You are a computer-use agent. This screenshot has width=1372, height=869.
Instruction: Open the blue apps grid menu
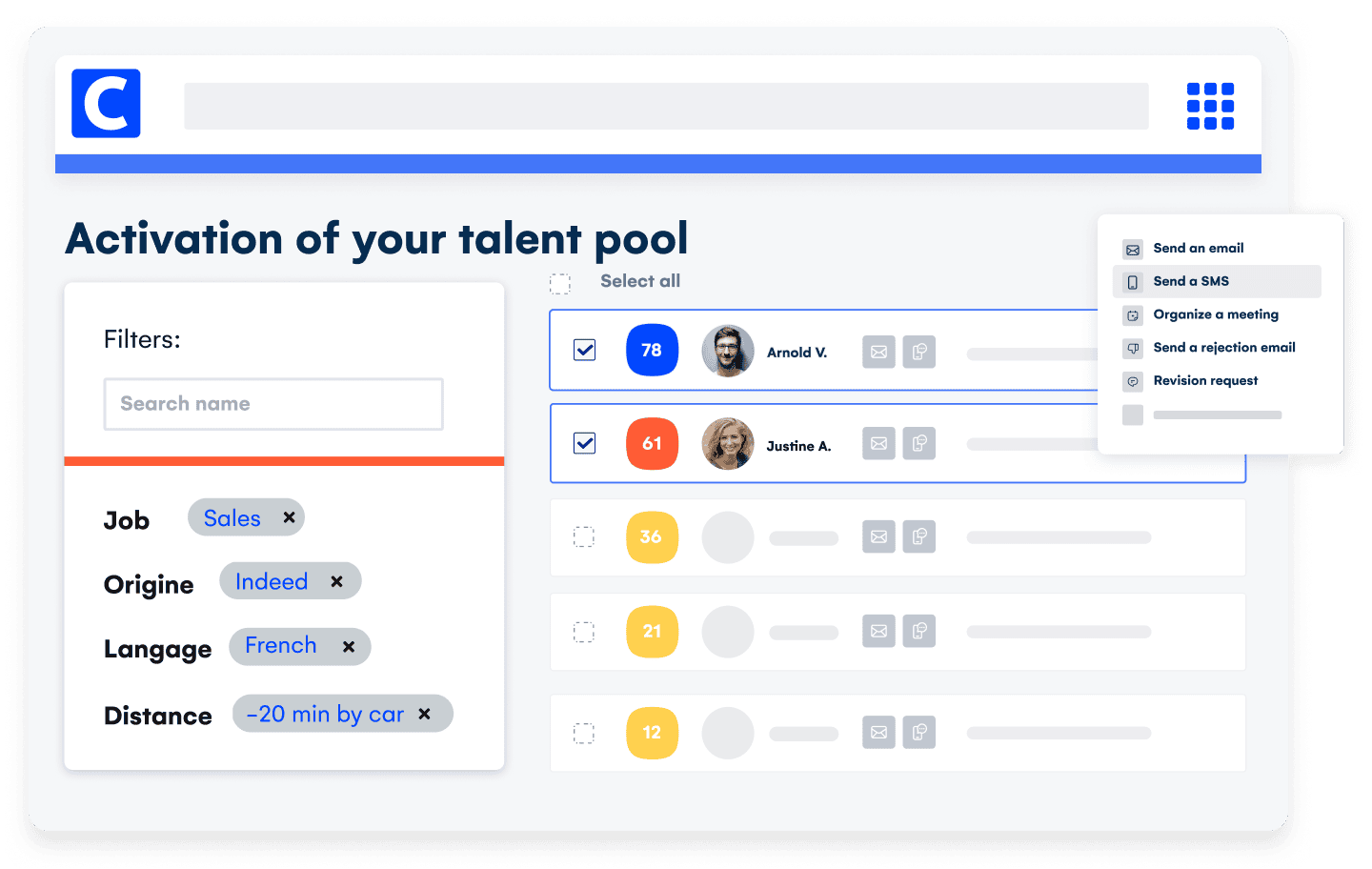click(1210, 106)
